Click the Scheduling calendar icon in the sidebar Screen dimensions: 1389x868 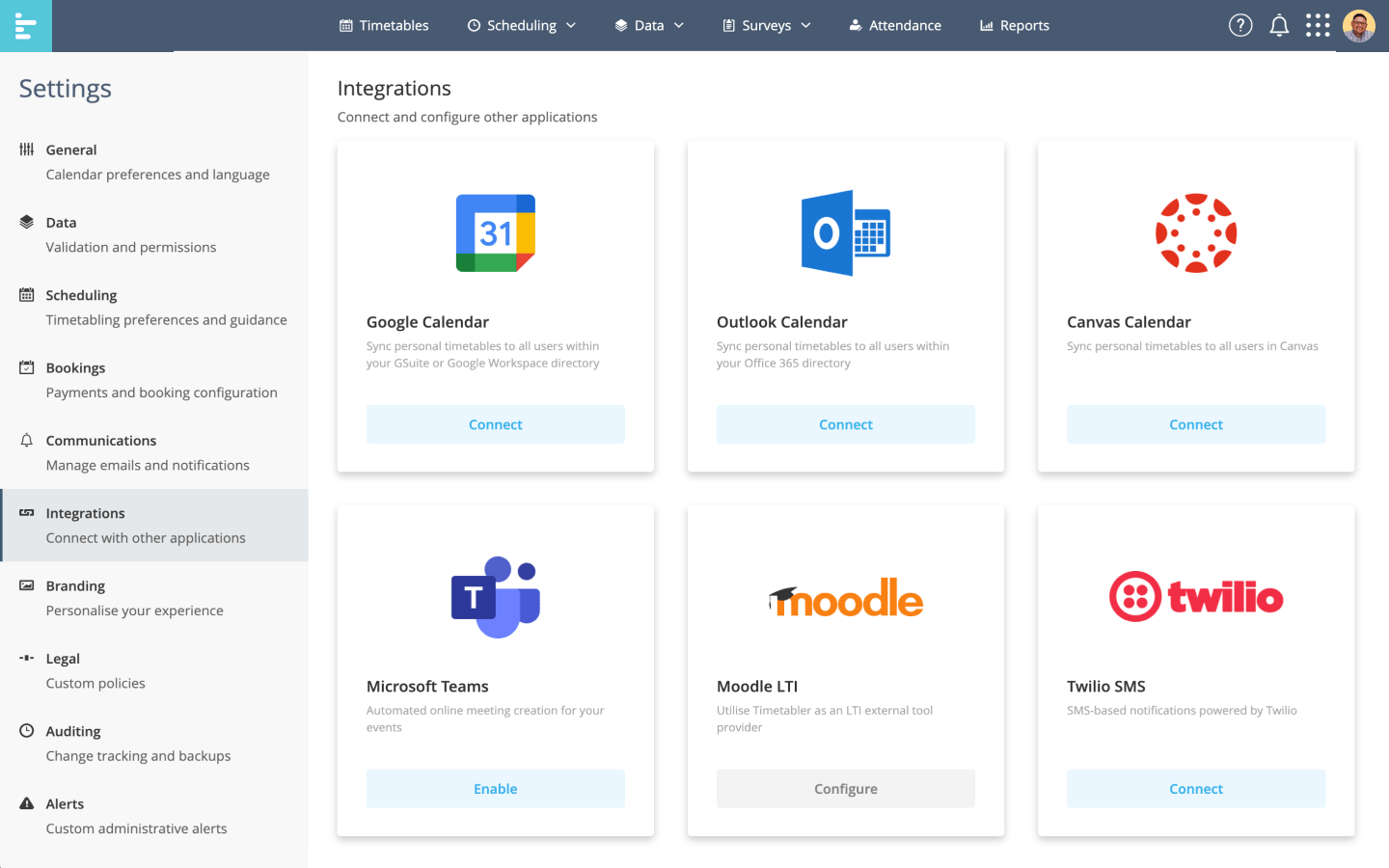[x=25, y=294]
